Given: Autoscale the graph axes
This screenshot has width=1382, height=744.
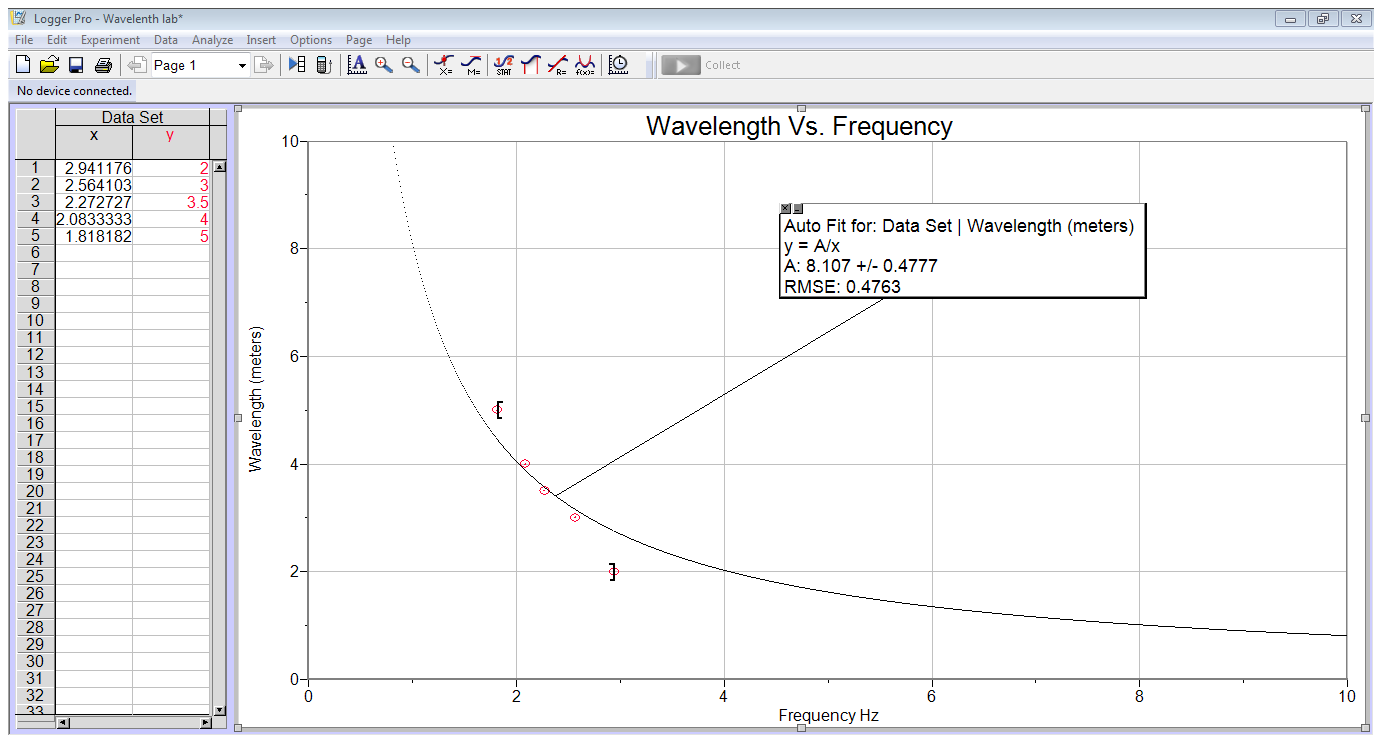Looking at the screenshot, I should click(357, 64).
